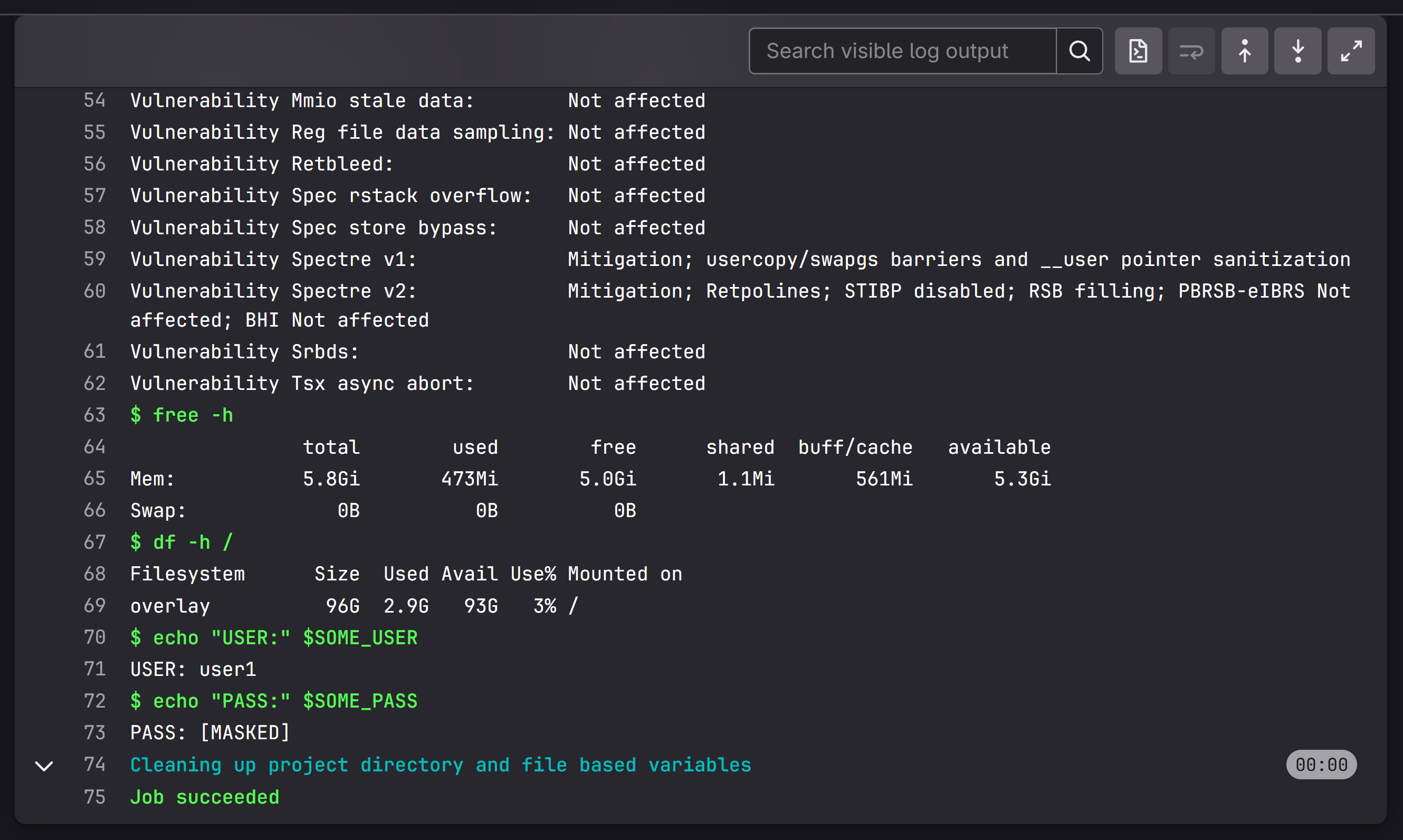1403x840 pixels.
Task: Open line number 71 link
Action: point(94,669)
